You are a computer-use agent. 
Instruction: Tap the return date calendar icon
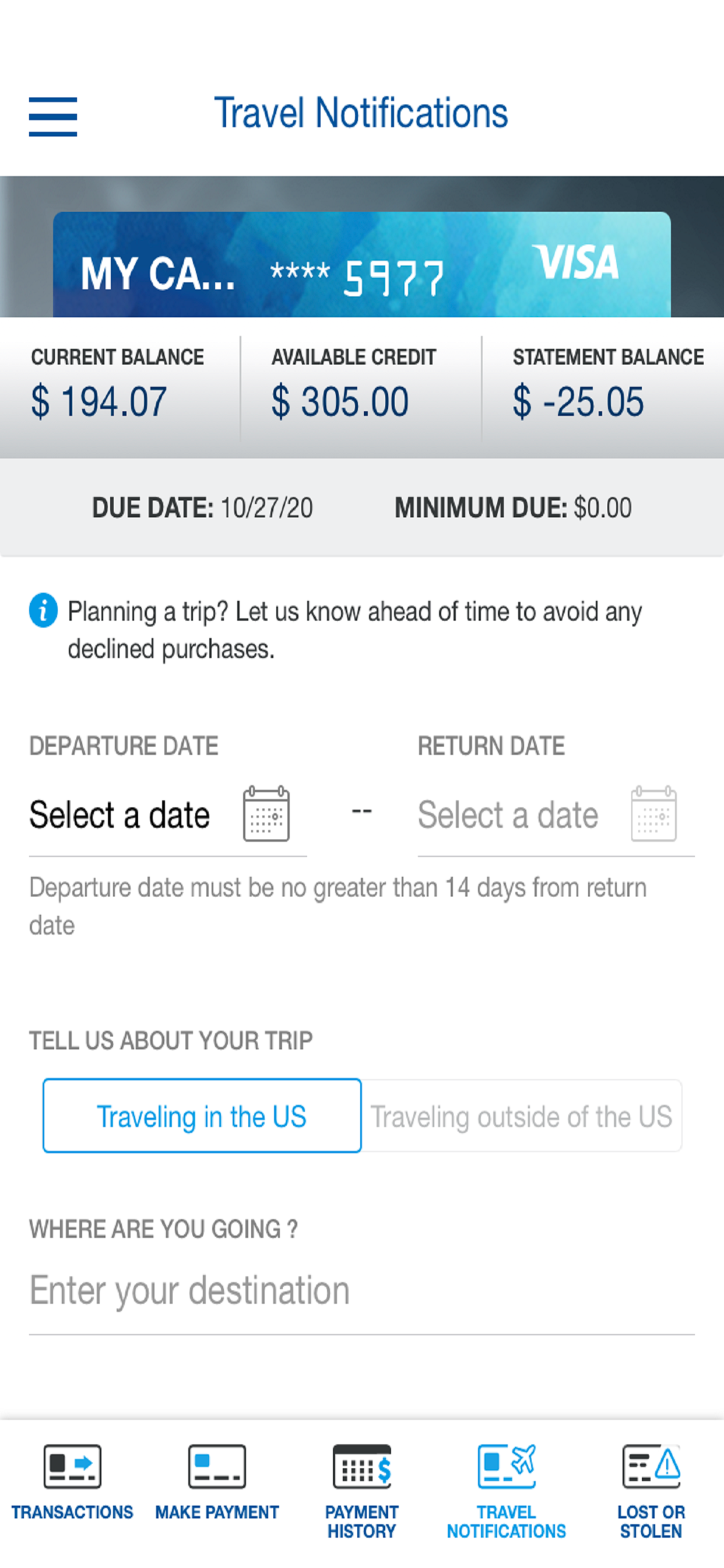coord(653,813)
